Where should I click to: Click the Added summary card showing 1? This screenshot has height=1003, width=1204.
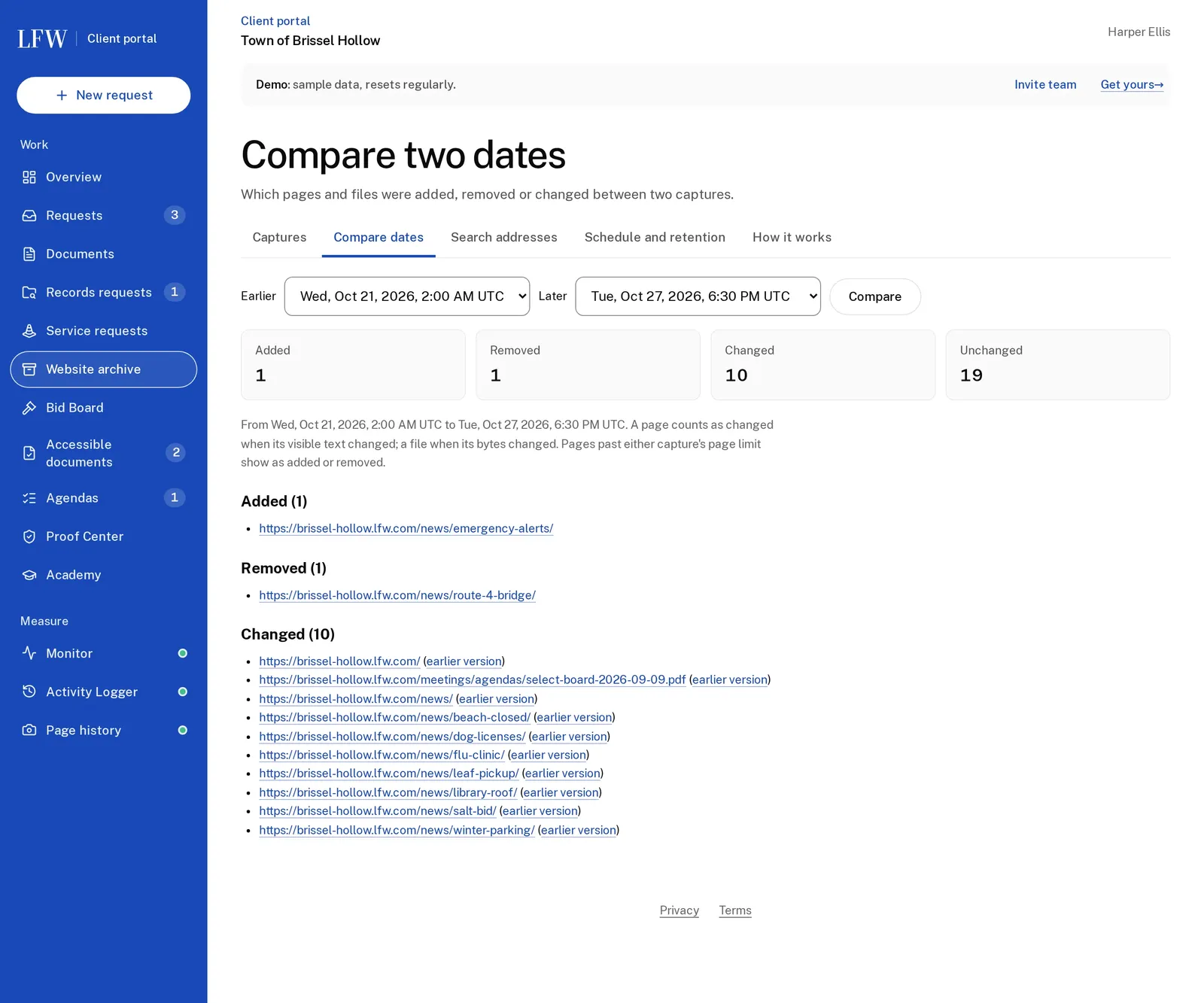click(353, 365)
